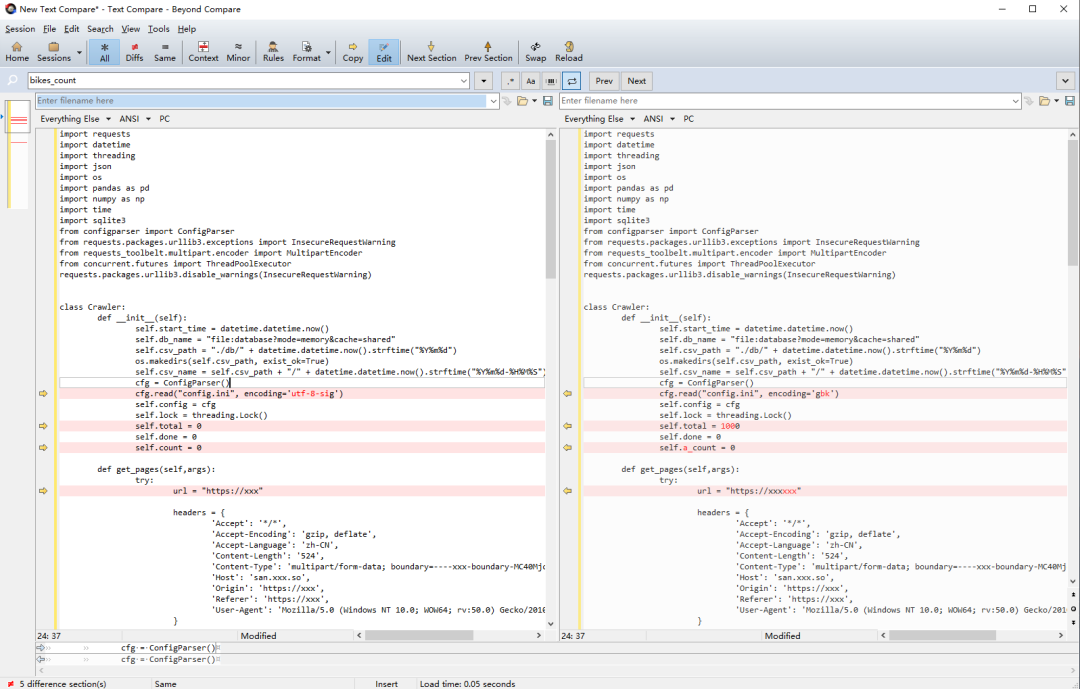Copy left 'self.total = 0' line to right
This screenshot has height=689, width=1080.
coord(43,426)
